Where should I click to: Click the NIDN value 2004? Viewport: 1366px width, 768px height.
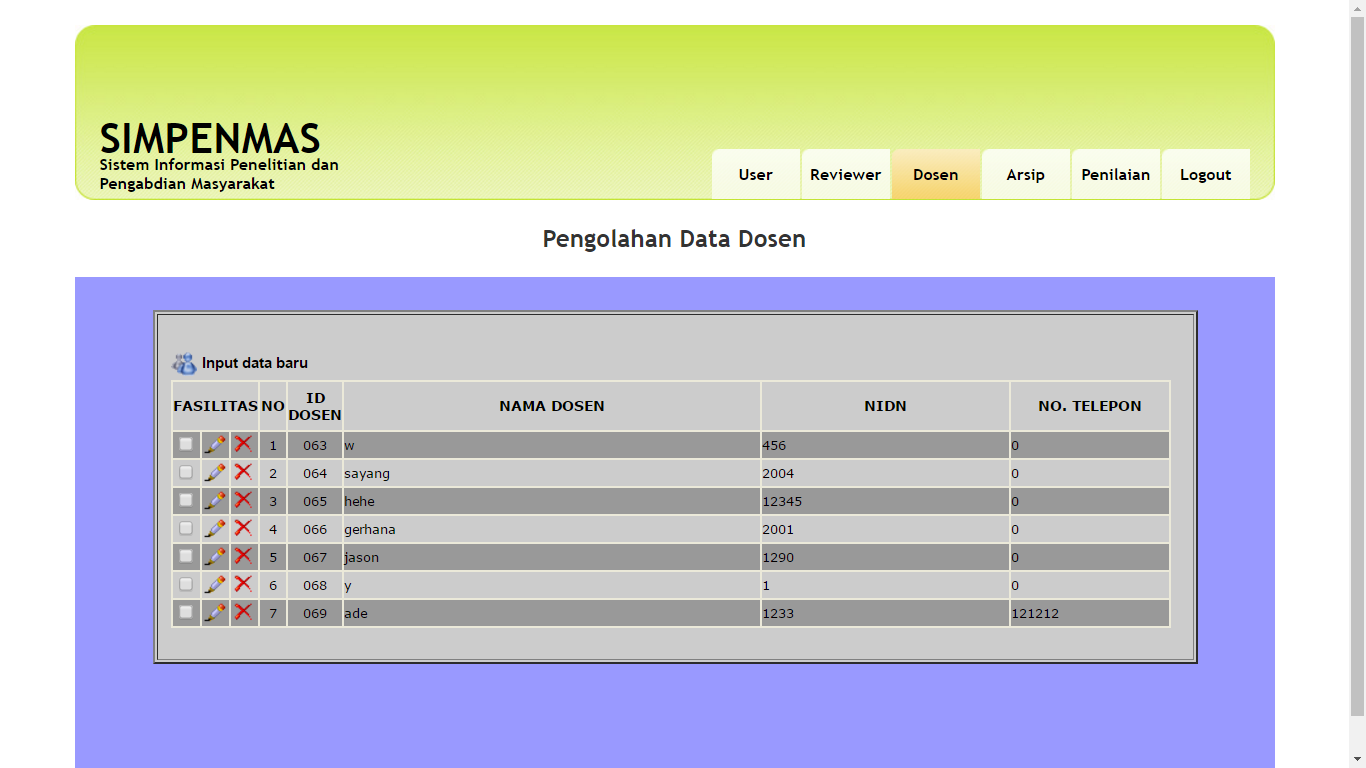coord(778,473)
